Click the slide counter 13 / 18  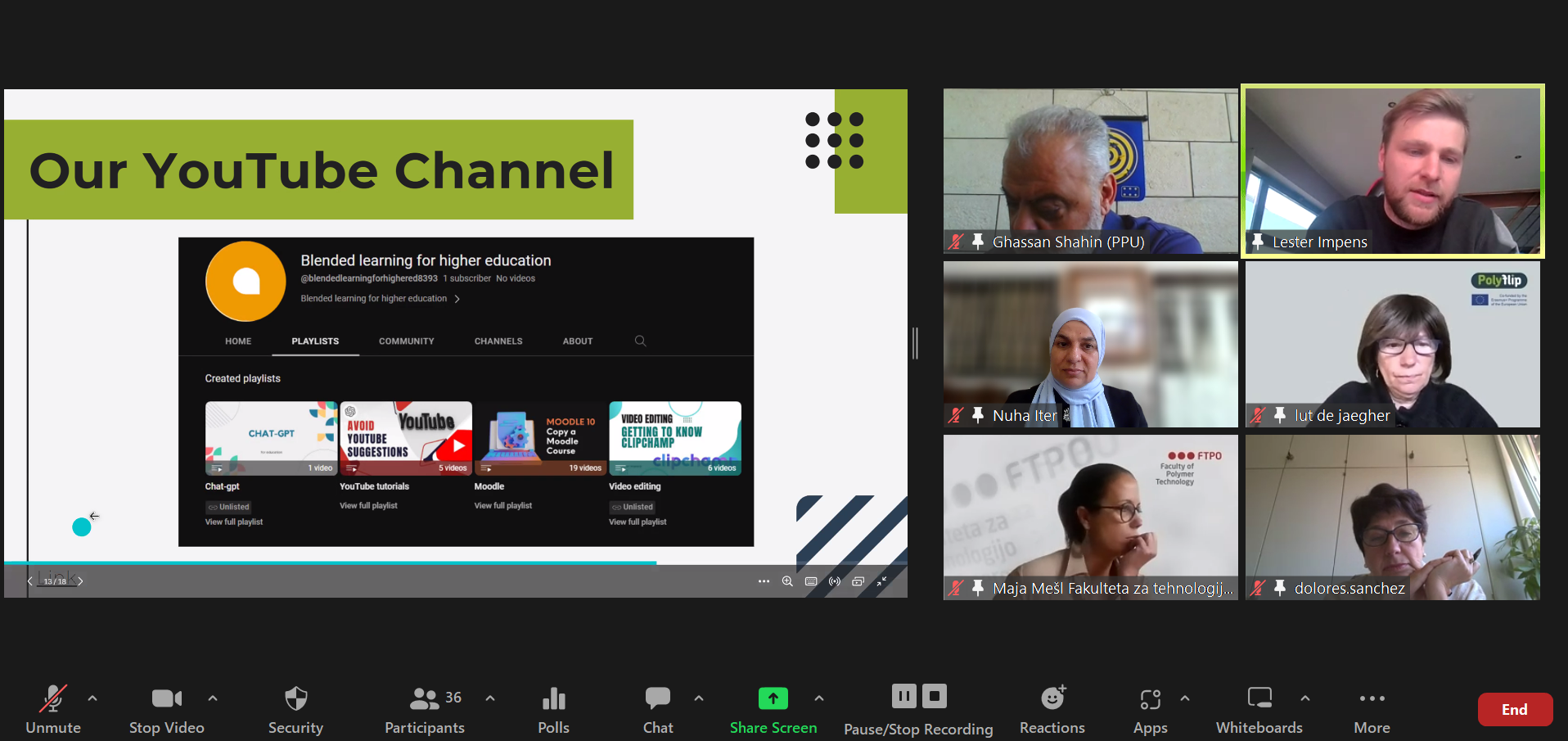click(55, 581)
